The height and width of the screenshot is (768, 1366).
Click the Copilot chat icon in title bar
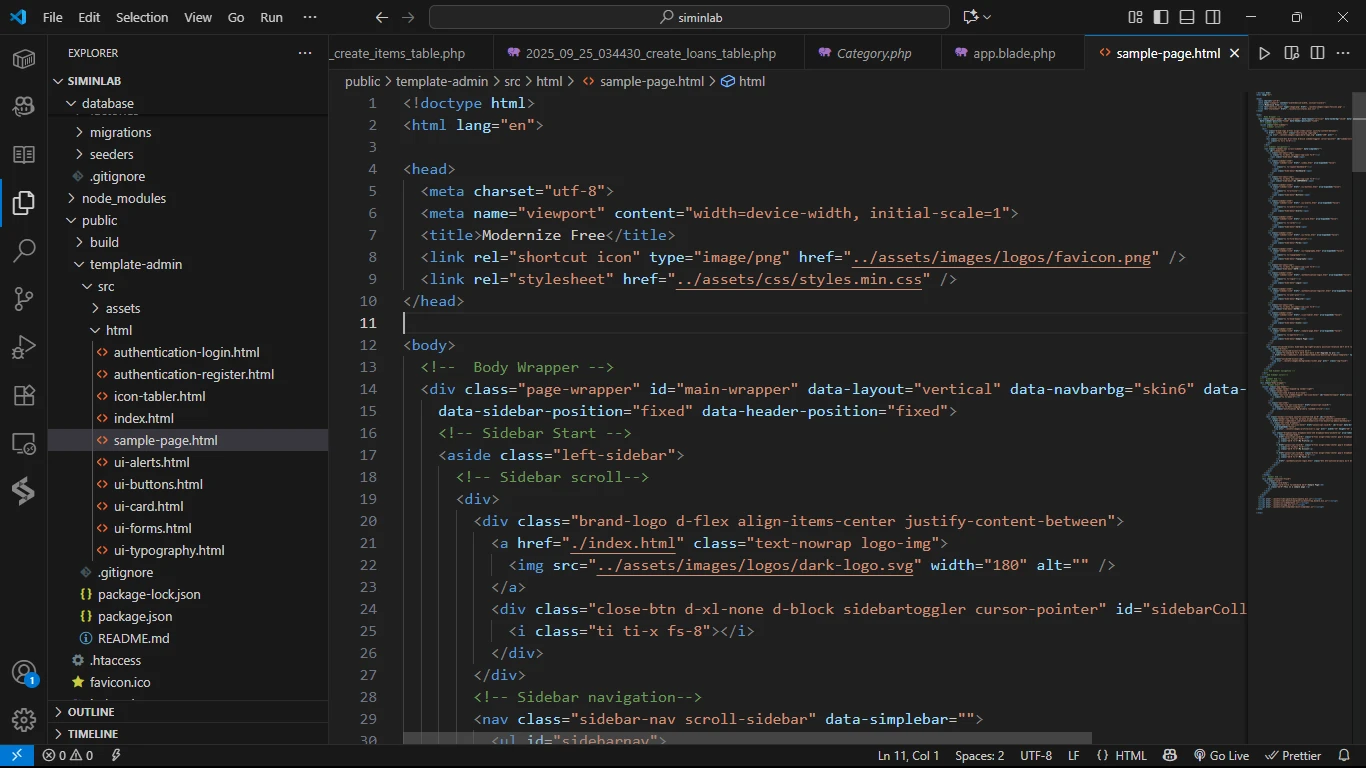click(x=970, y=17)
